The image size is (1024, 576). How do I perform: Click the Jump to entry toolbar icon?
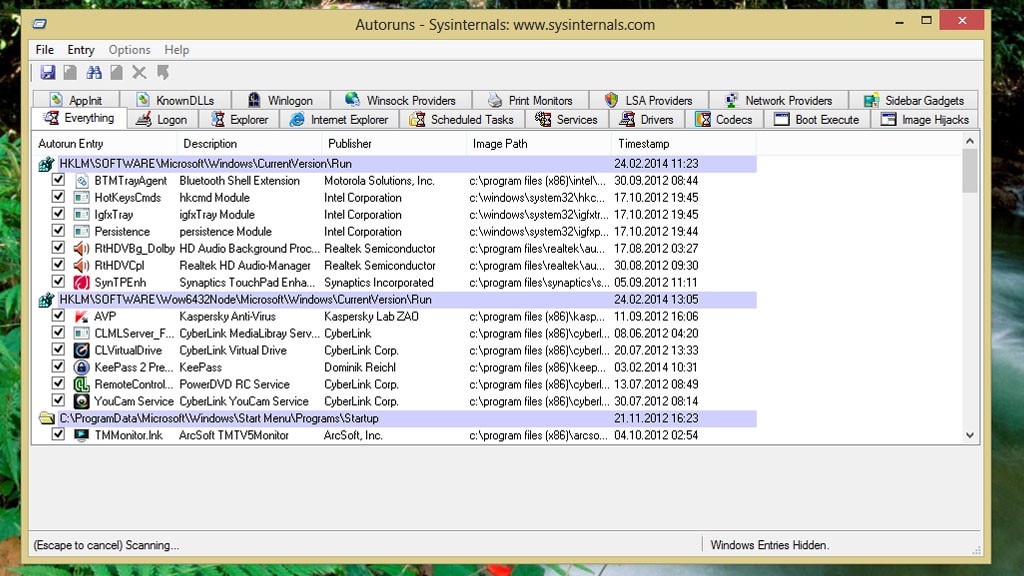click(x=163, y=72)
